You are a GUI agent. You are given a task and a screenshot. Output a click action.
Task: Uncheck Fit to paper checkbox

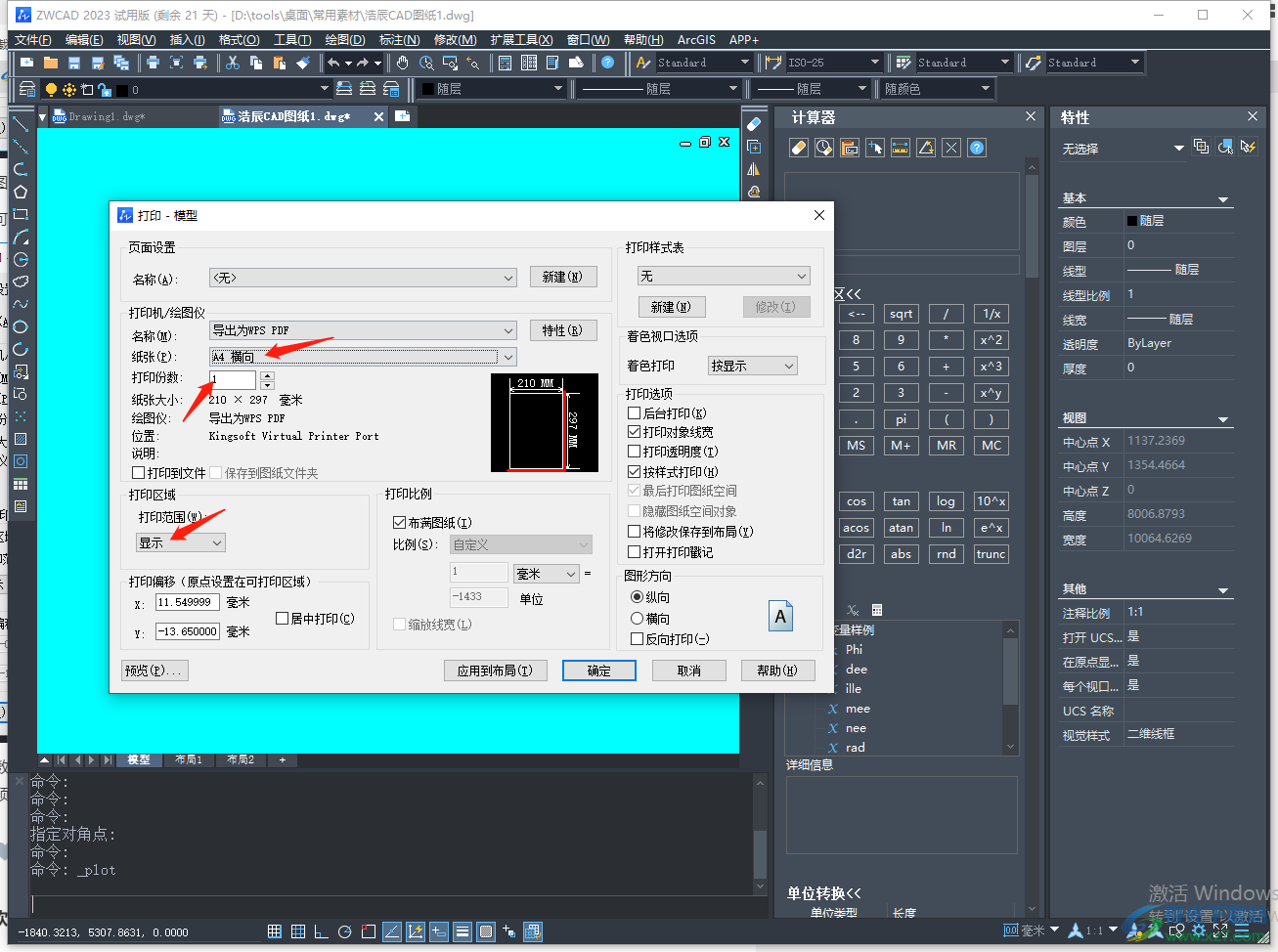coord(399,523)
